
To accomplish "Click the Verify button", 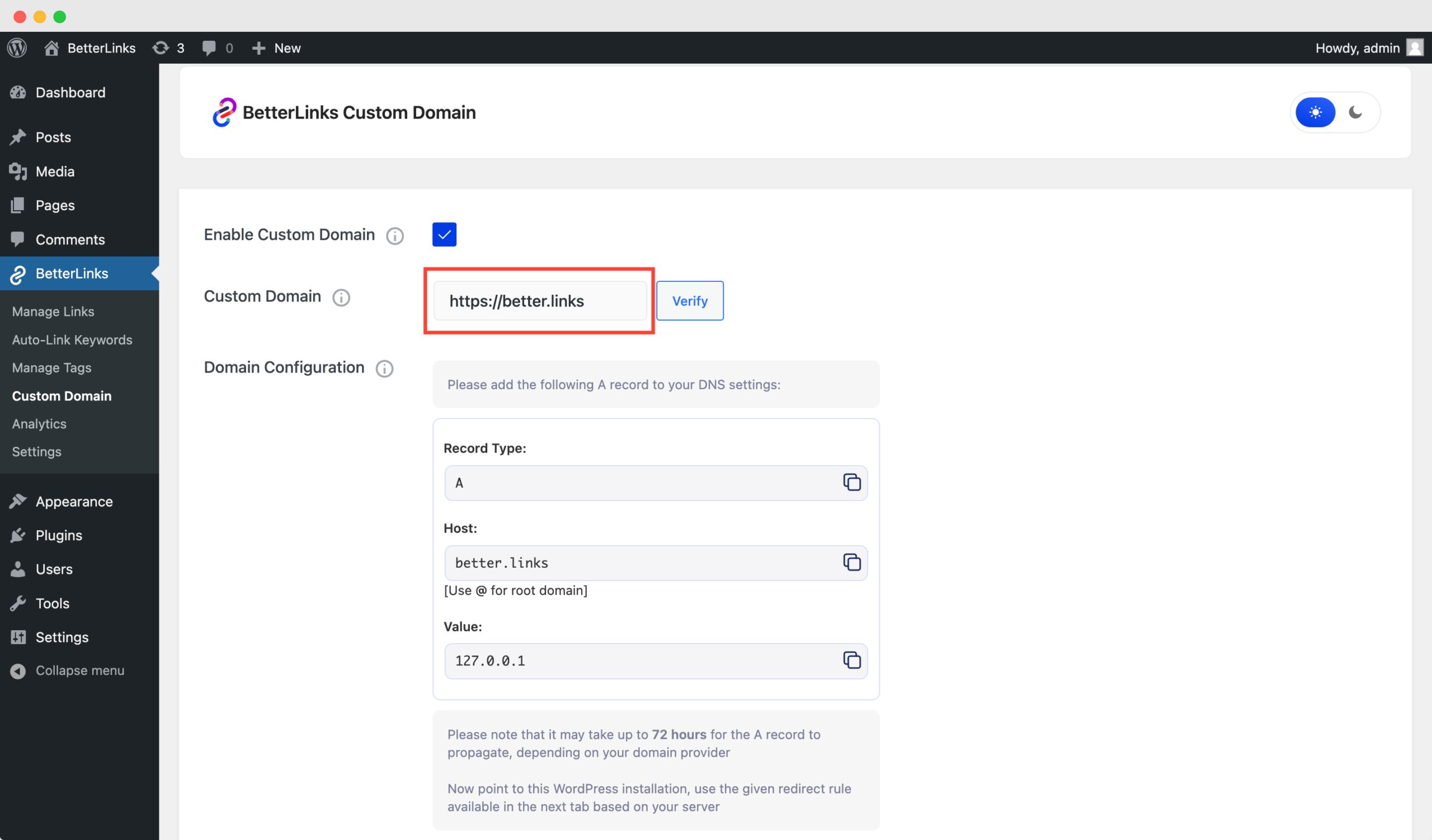I will click(x=689, y=300).
